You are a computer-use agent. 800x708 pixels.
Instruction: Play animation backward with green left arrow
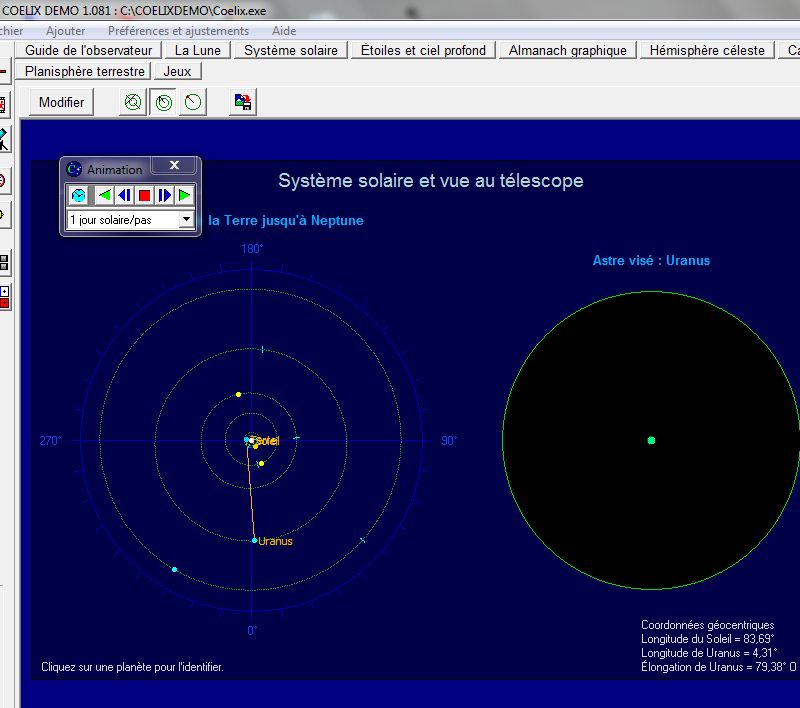pyautogui.click(x=104, y=195)
